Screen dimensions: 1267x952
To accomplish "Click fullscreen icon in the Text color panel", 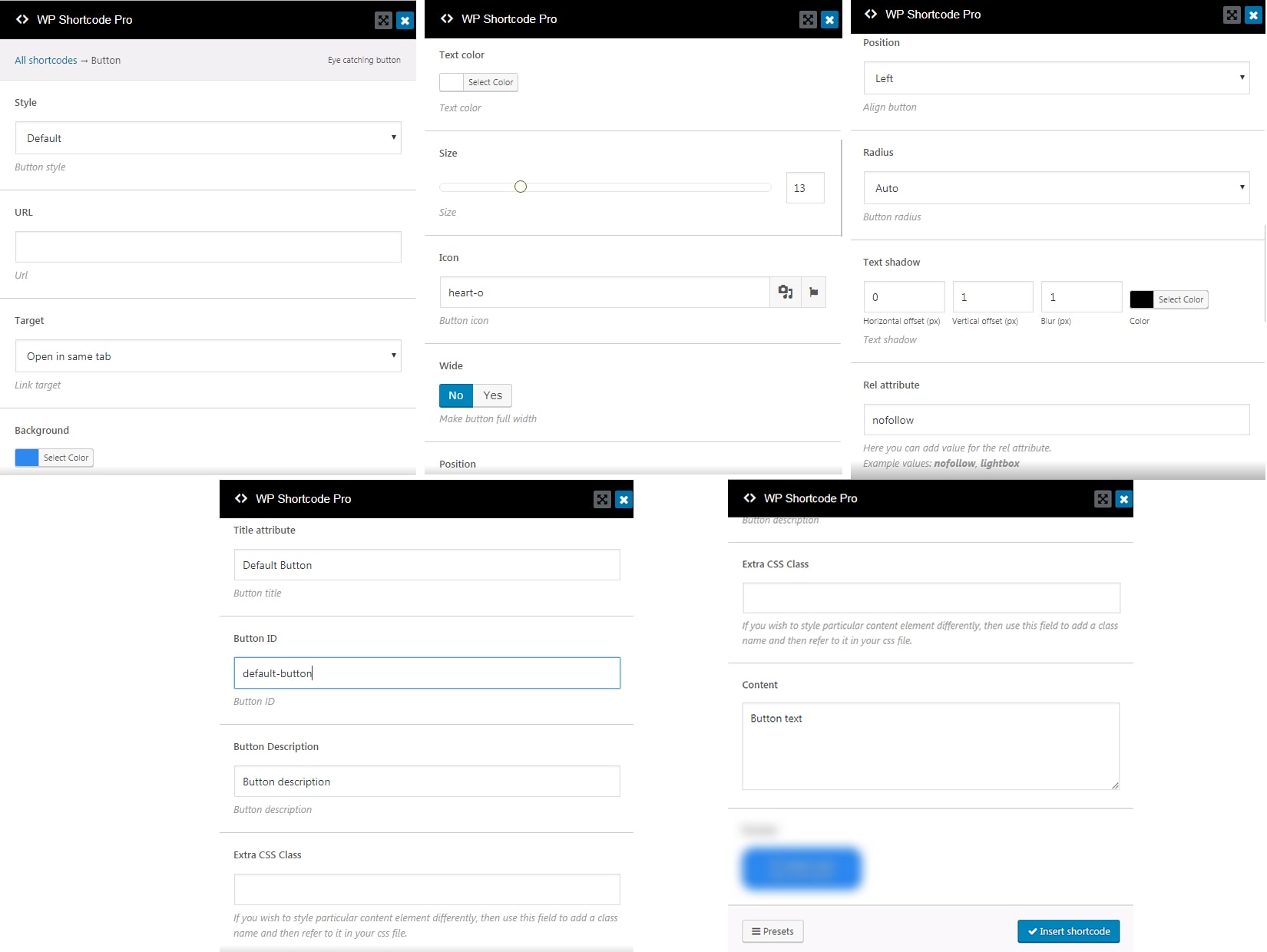I will (x=808, y=20).
